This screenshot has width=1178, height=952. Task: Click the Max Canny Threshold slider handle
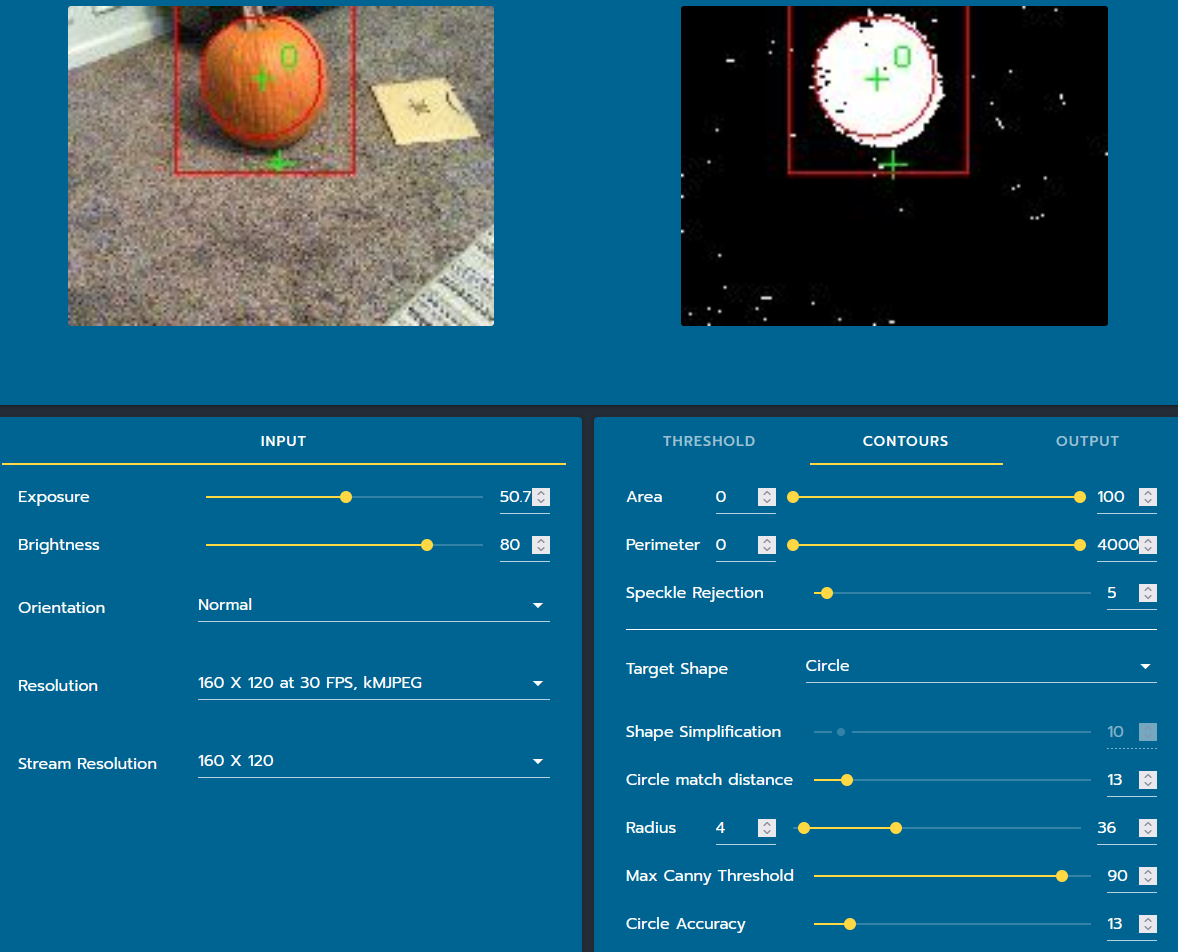(1061, 876)
